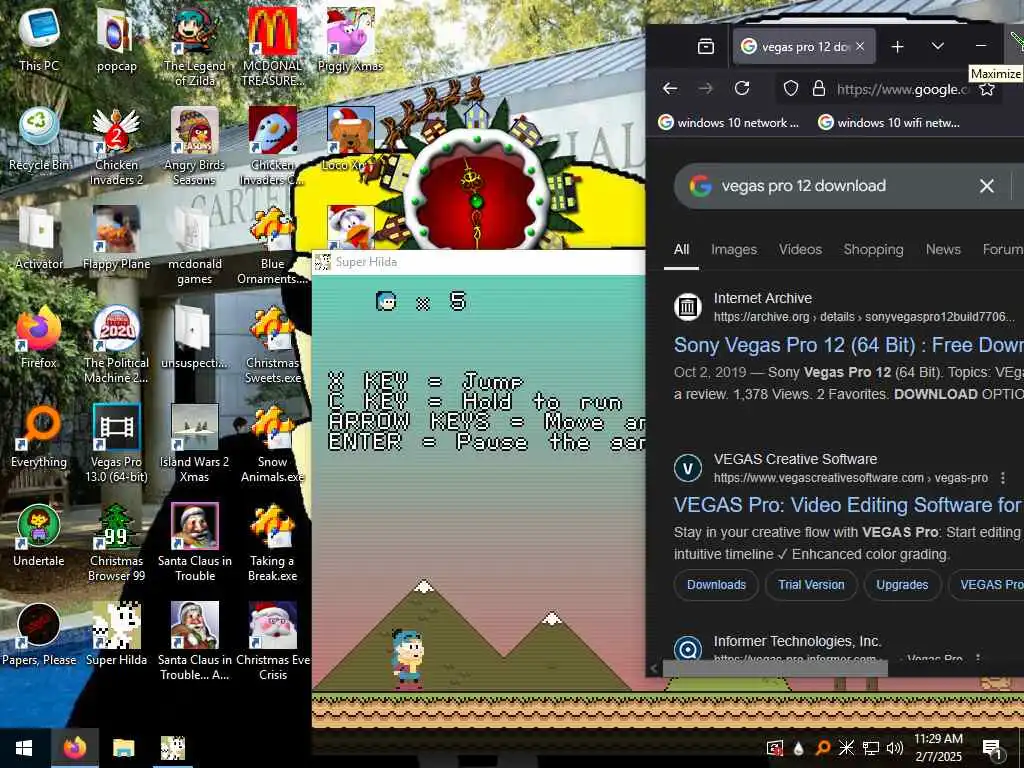Select the vegas pro 12 download tab
1024x768 pixels.
[804, 46]
